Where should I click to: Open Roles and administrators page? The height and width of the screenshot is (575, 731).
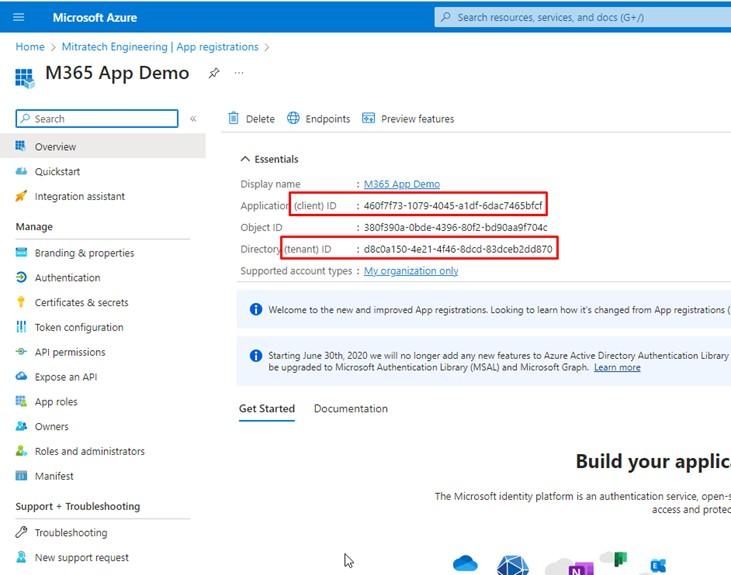(90, 451)
